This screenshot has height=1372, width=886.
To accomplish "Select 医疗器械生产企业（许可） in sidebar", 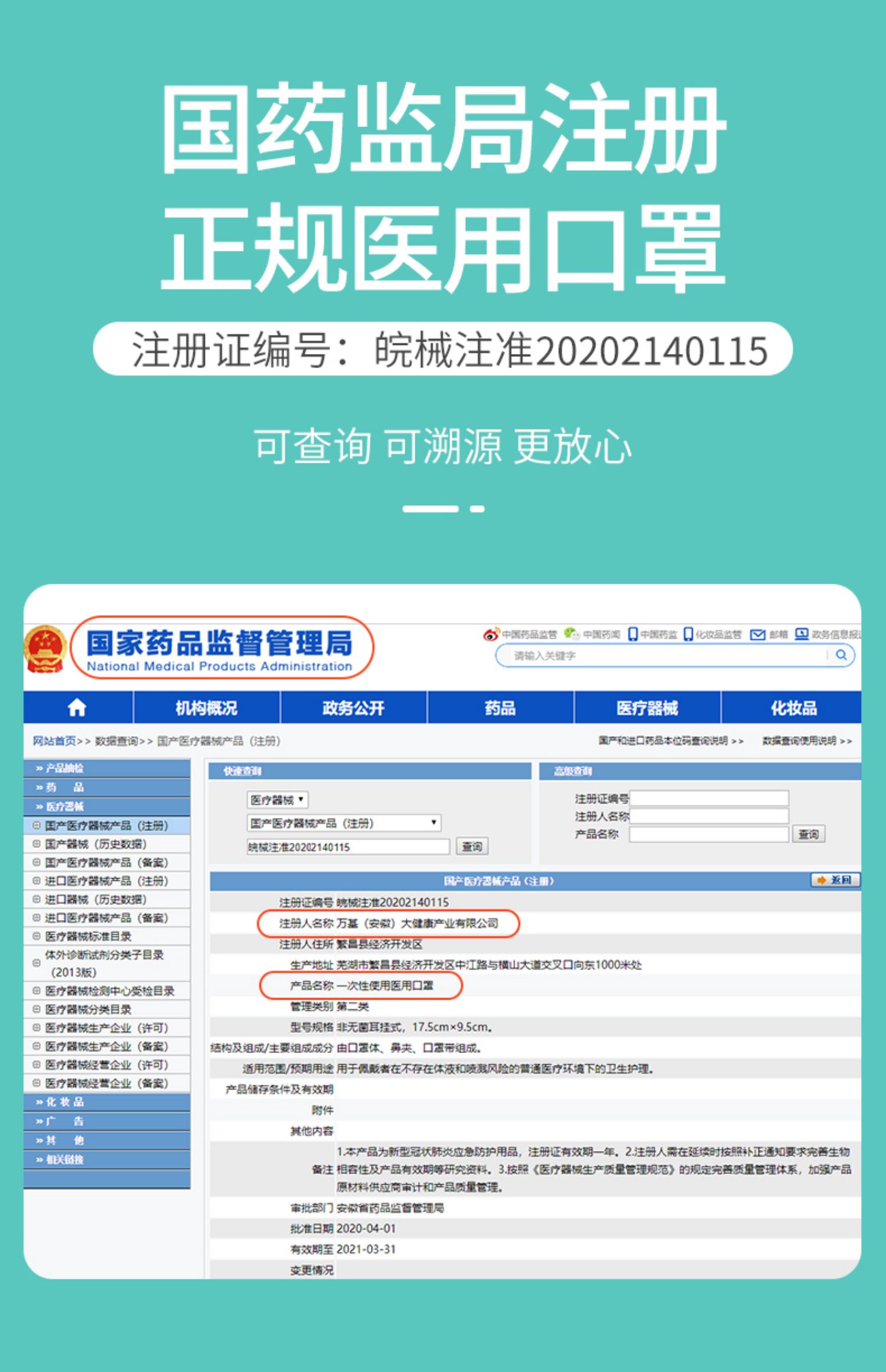I will tap(107, 1028).
